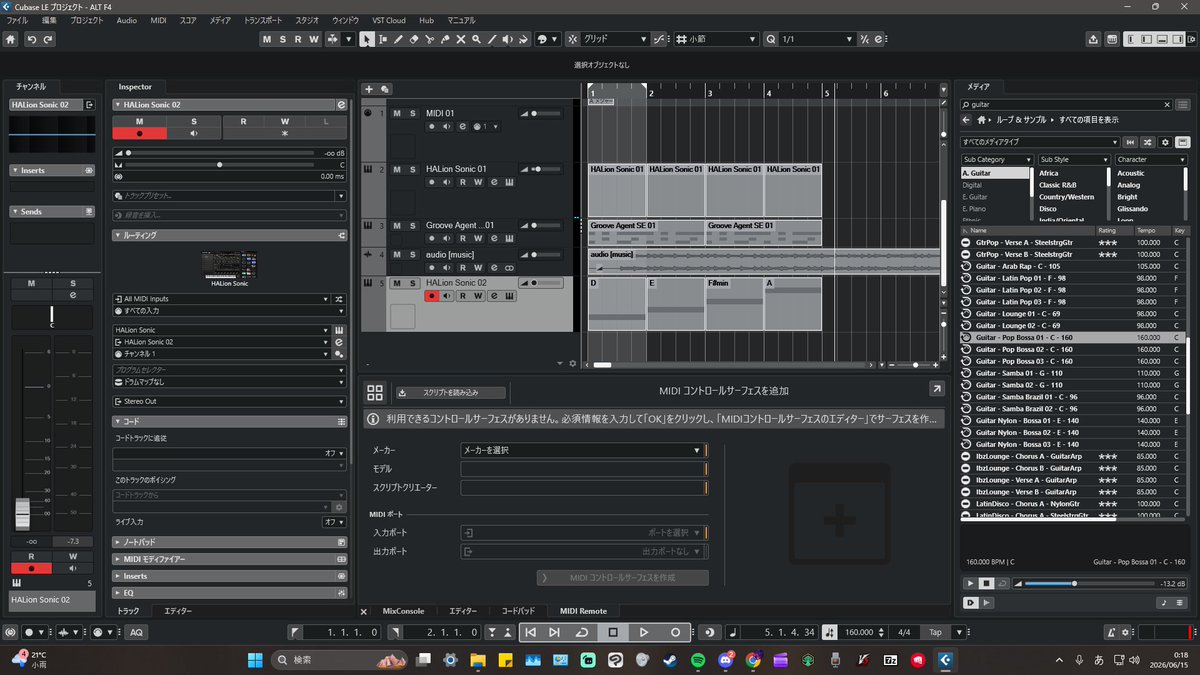Expand the EQ inspector section
The image size is (1200, 675).
(x=229, y=593)
